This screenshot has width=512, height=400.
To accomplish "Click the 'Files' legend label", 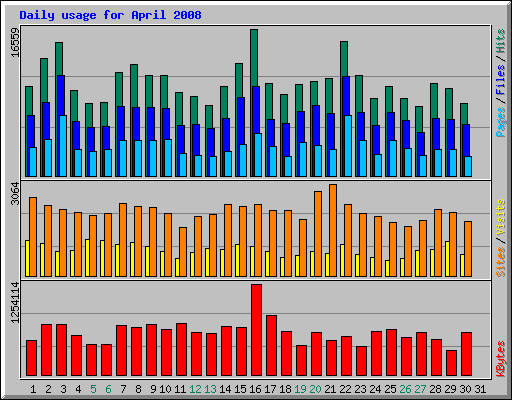I will click(x=500, y=80).
